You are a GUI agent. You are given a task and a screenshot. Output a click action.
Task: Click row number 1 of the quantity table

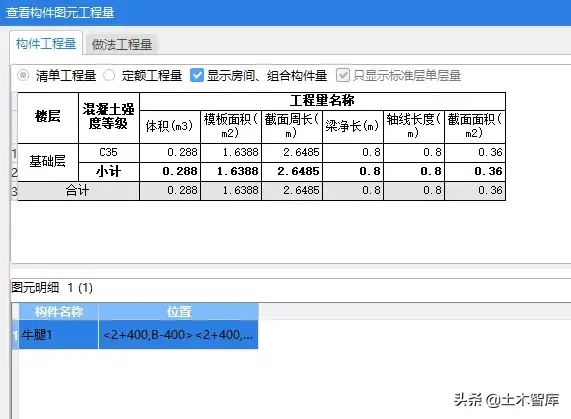coord(14,153)
